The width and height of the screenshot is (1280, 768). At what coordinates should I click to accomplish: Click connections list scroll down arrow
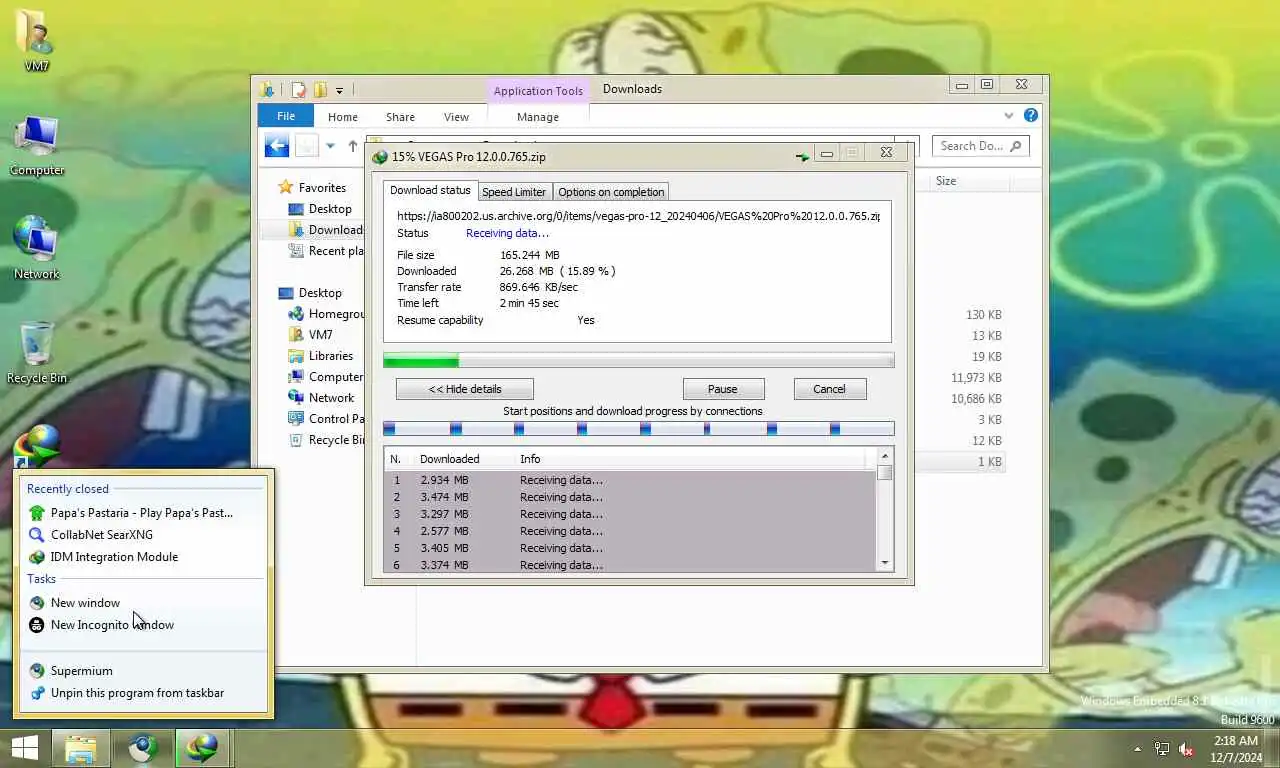click(885, 564)
